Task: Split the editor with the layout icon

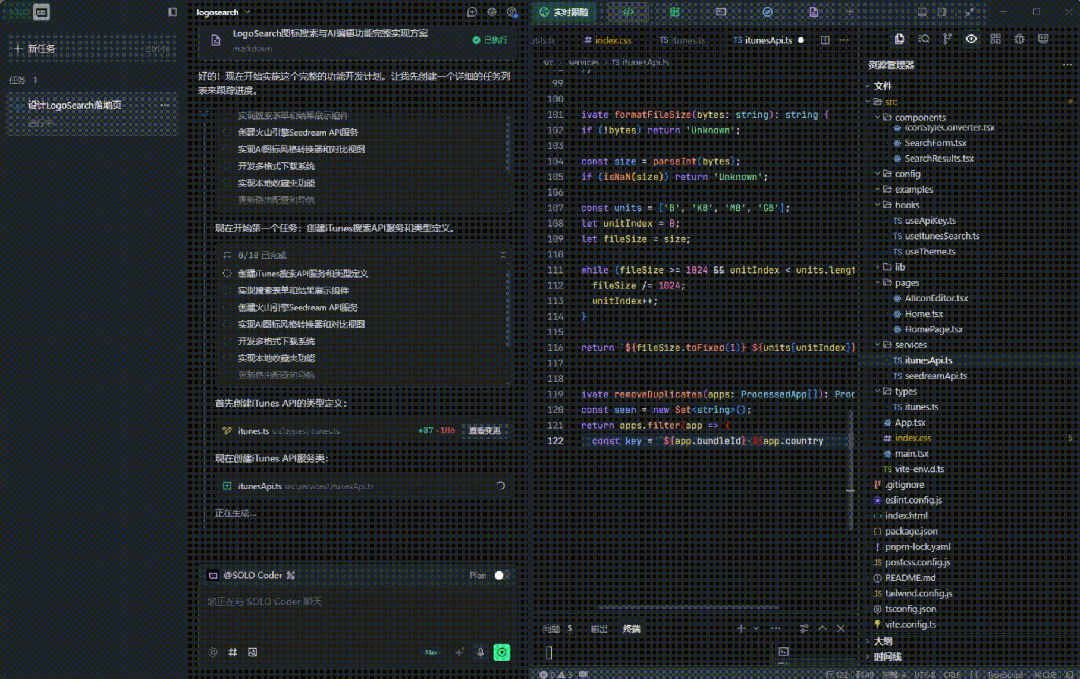Action: [825, 41]
